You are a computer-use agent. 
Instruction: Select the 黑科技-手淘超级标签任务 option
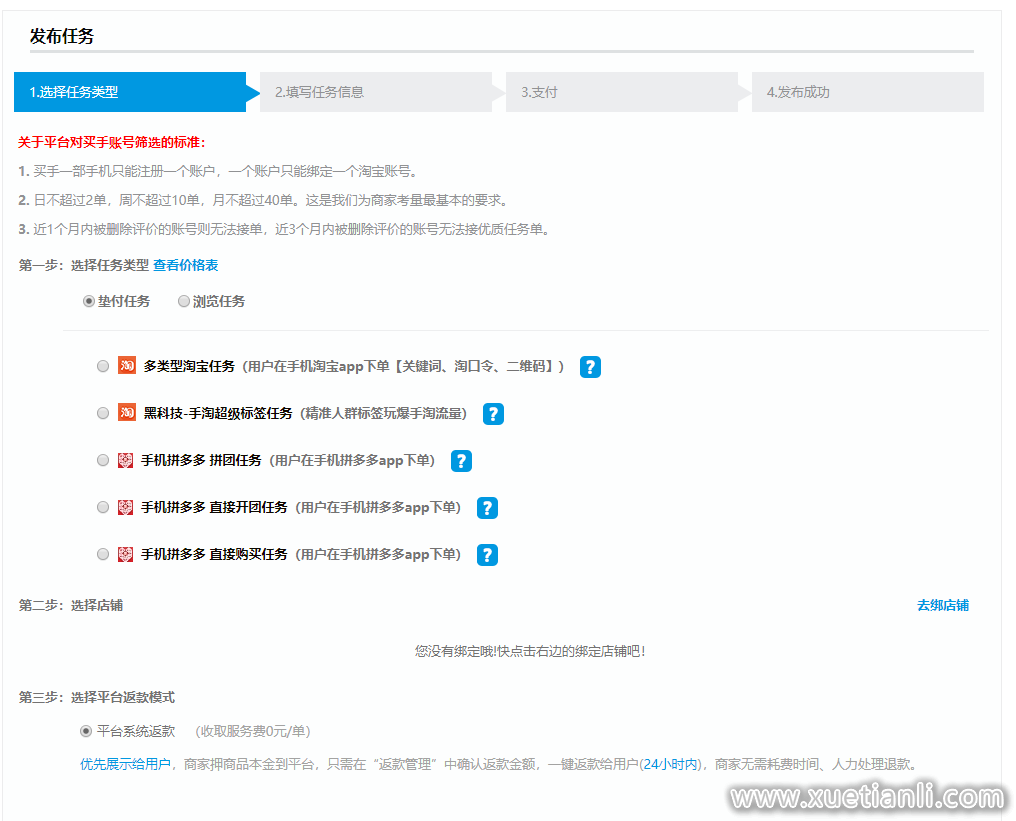coord(103,412)
